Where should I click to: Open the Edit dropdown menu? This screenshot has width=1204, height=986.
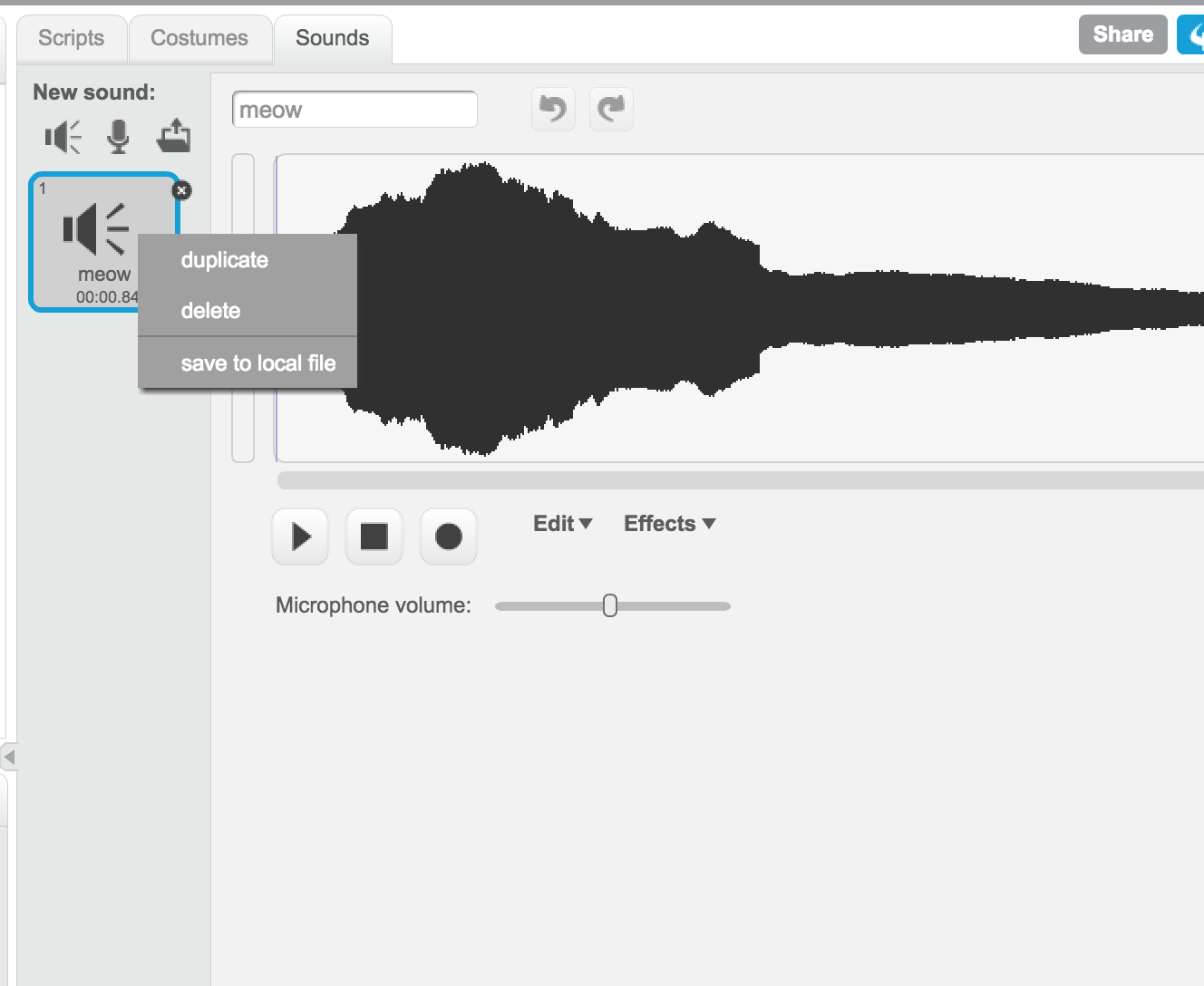click(561, 523)
